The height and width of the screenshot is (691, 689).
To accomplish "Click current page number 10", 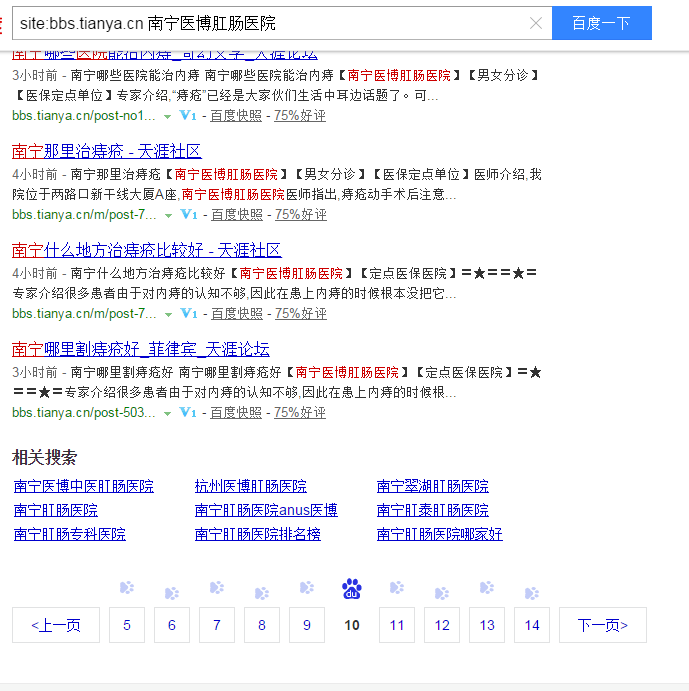I will 352,625.
